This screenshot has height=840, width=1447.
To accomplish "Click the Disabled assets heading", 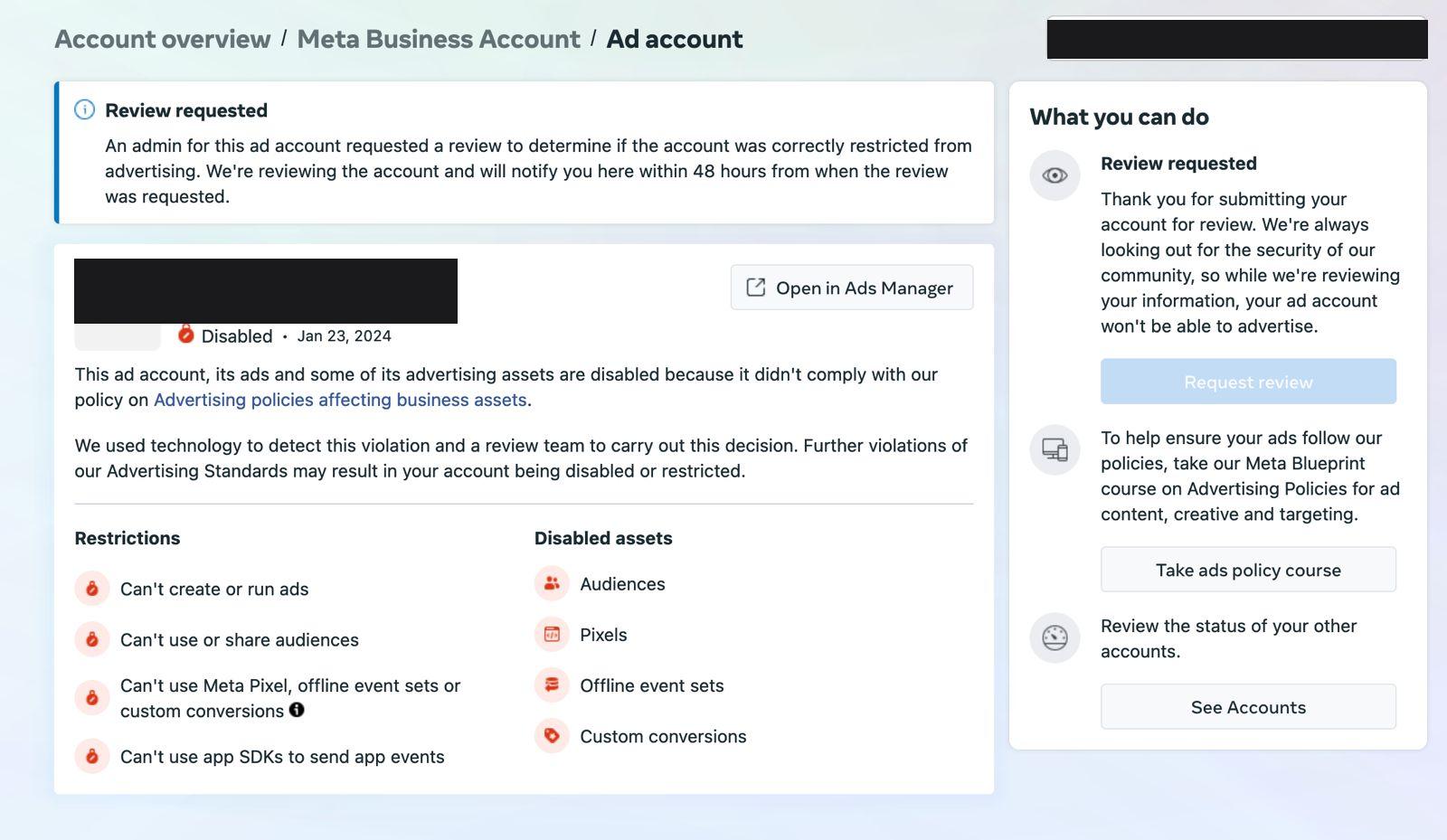I will coord(603,538).
